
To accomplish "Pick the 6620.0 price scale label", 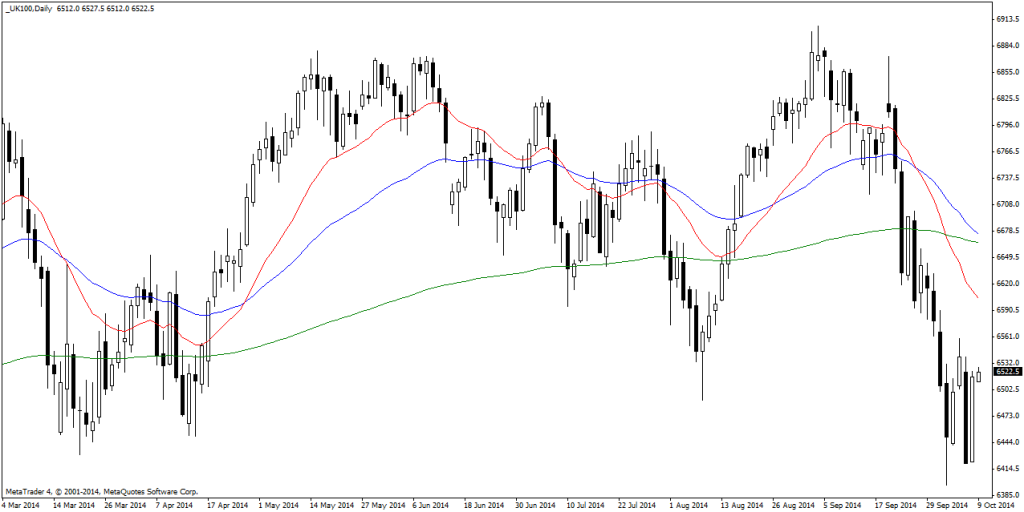I will [x=1006, y=284].
